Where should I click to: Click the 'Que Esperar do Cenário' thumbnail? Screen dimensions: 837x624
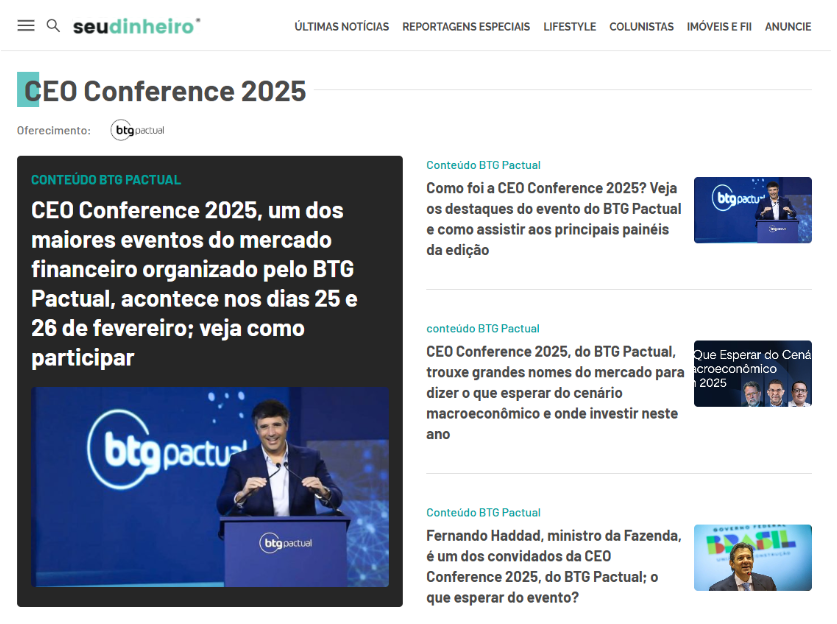tap(752, 374)
